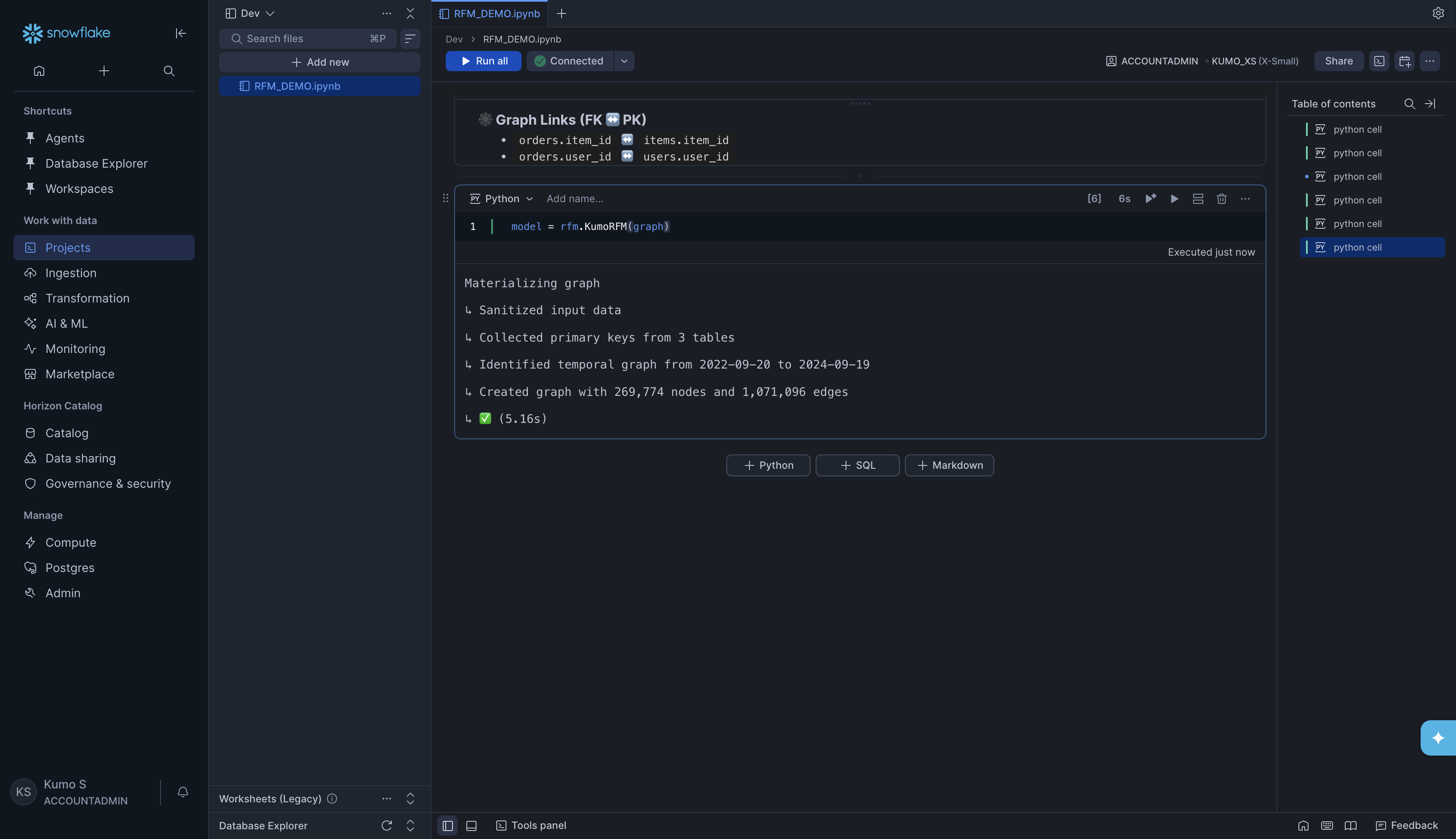Image resolution: width=1456 pixels, height=839 pixels.
Task: Switch to the RFM_DEMO.ipynb tab
Action: [496, 13]
